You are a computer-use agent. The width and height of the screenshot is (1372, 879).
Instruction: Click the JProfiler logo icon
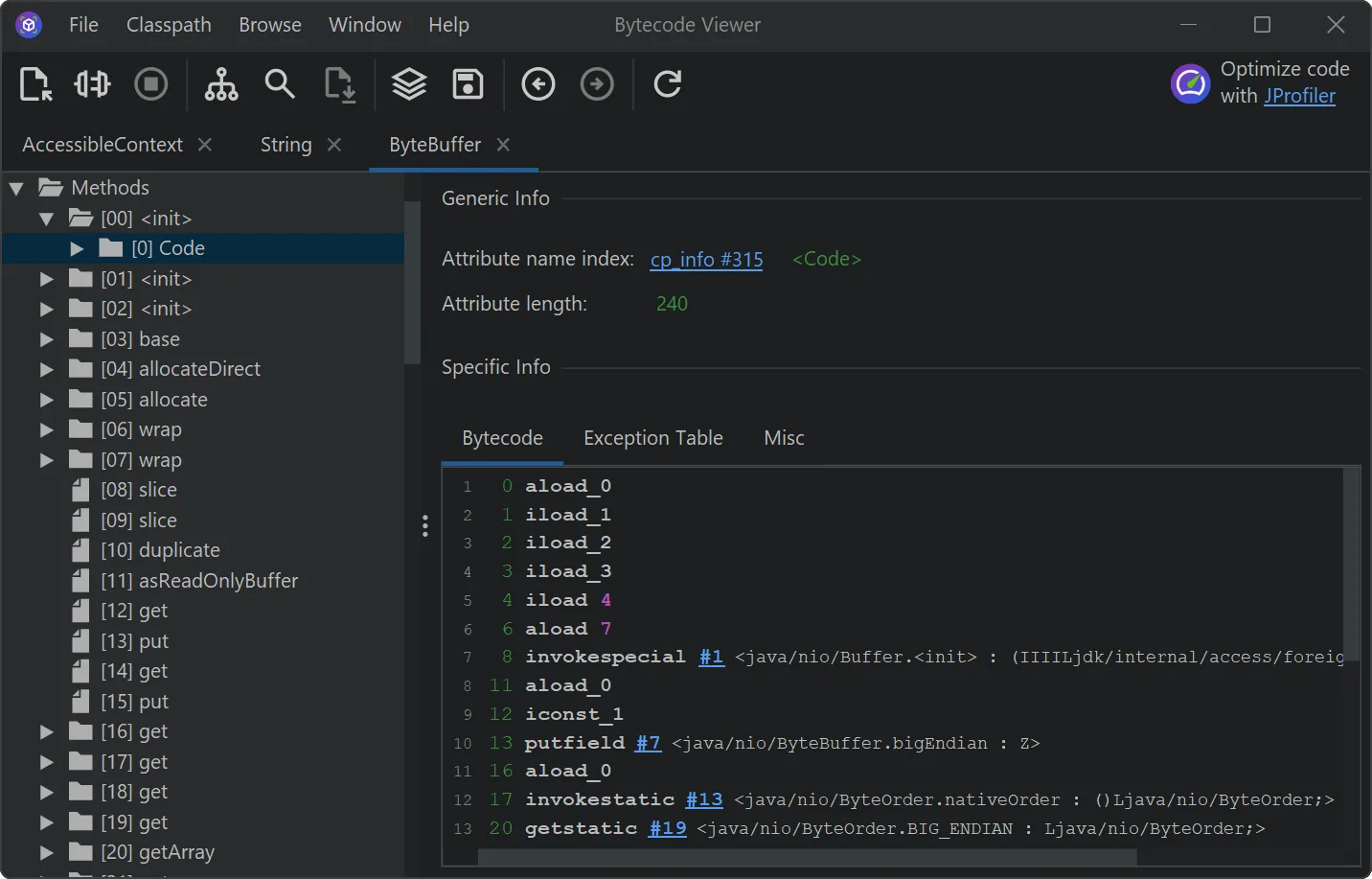(1191, 83)
